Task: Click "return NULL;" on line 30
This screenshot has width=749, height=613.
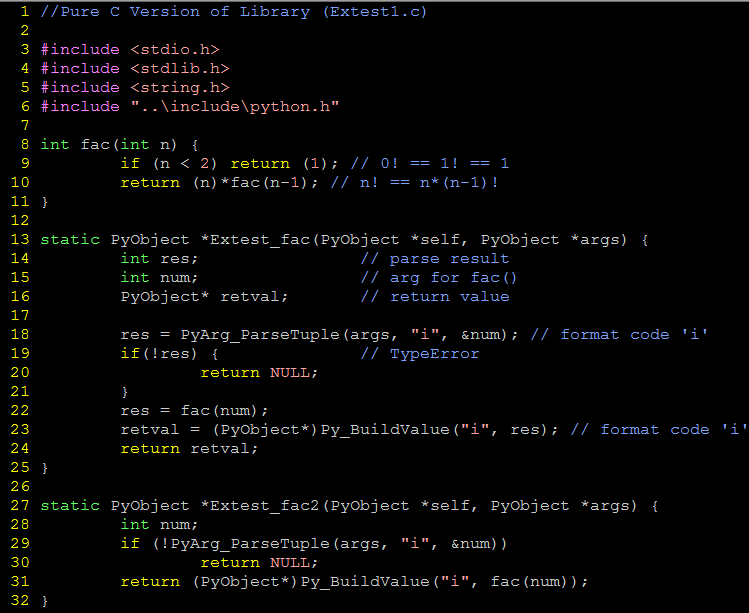Action: pyautogui.click(x=259, y=562)
